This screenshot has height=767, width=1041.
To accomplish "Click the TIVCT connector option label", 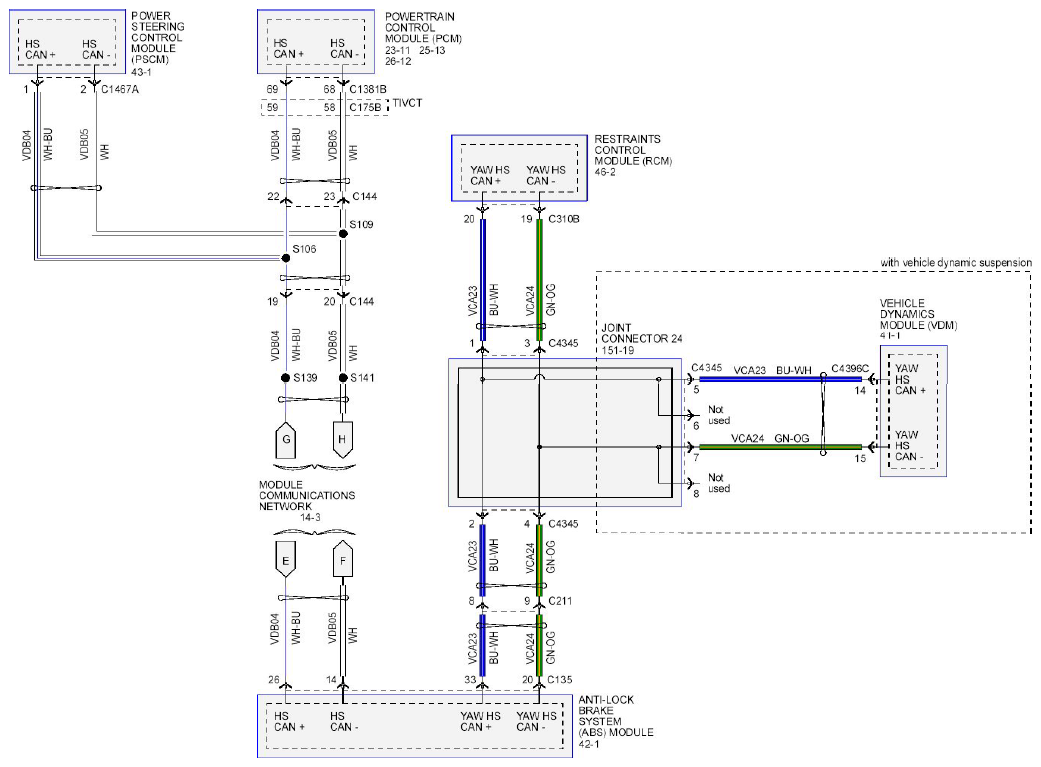I will click(x=407, y=103).
